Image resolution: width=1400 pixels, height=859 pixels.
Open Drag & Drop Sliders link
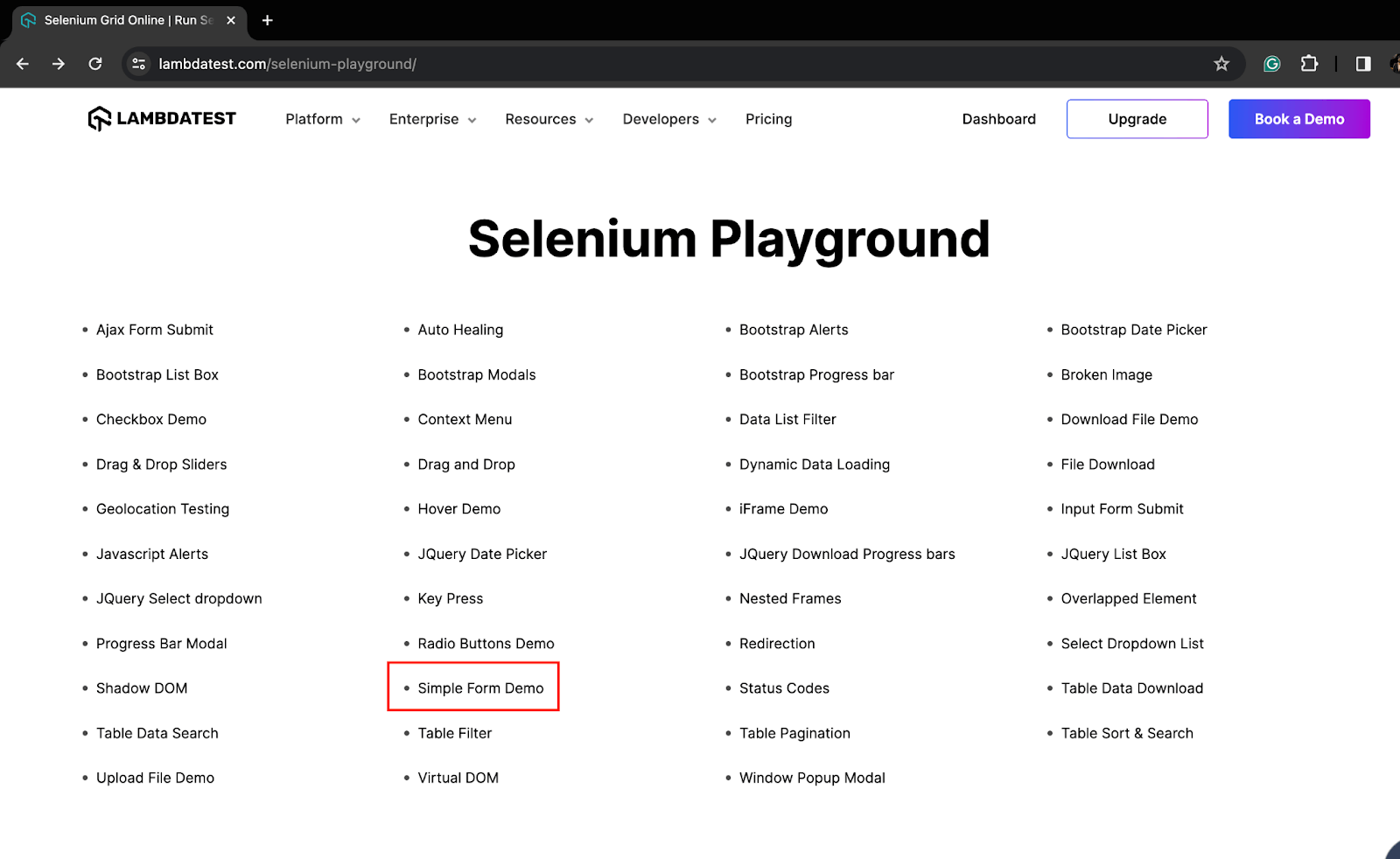[x=162, y=464]
